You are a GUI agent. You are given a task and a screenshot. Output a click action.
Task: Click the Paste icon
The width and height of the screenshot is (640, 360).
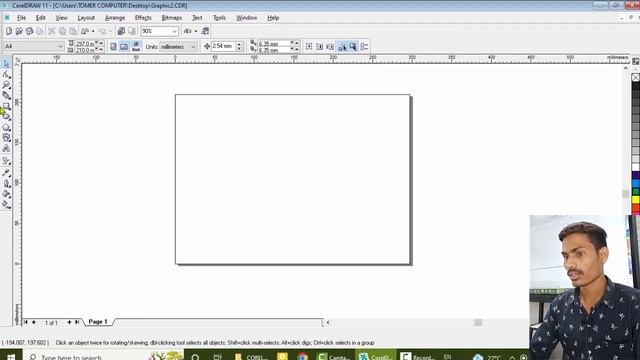coord(72,31)
